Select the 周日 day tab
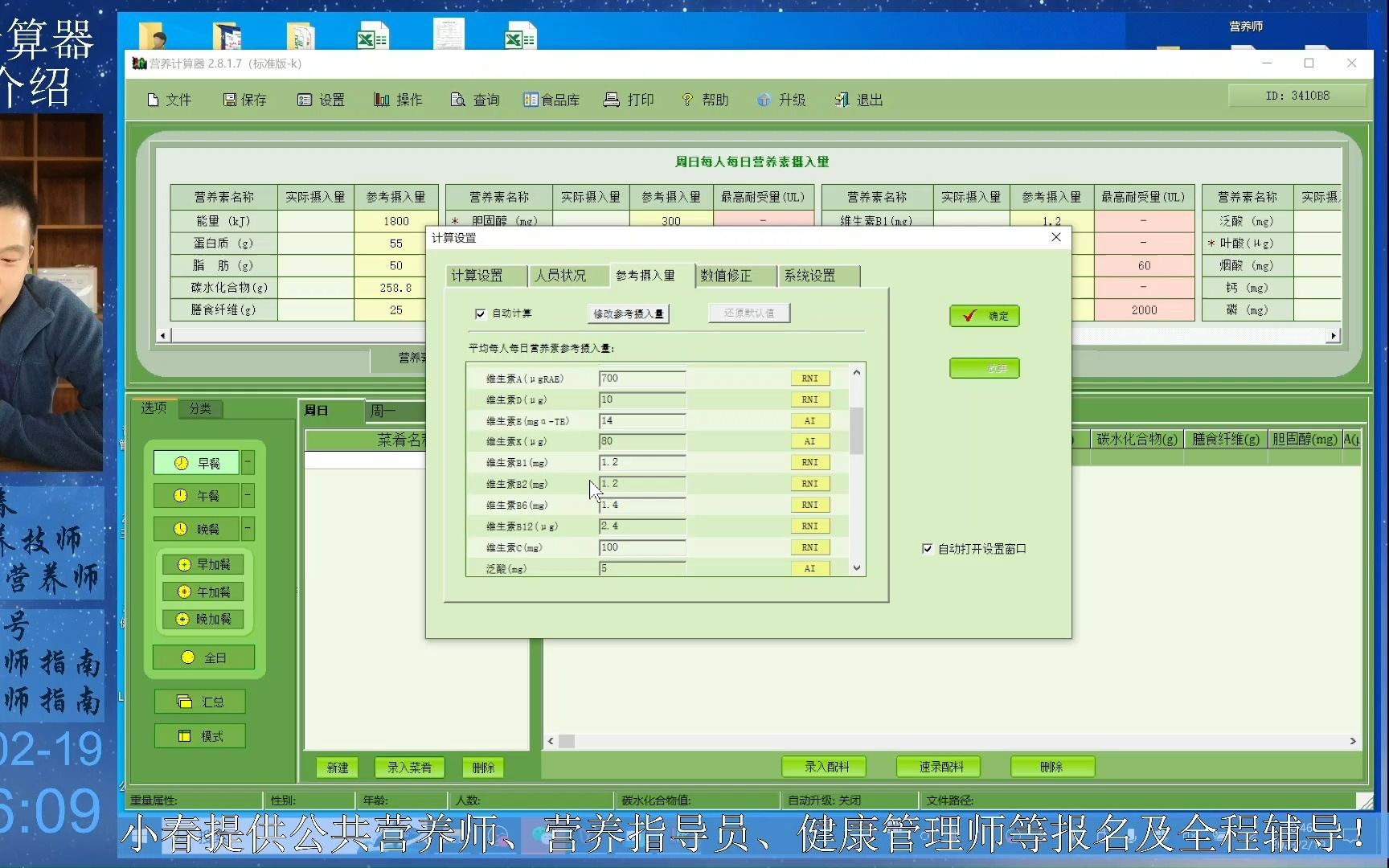Image resolution: width=1389 pixels, height=868 pixels. (x=330, y=410)
